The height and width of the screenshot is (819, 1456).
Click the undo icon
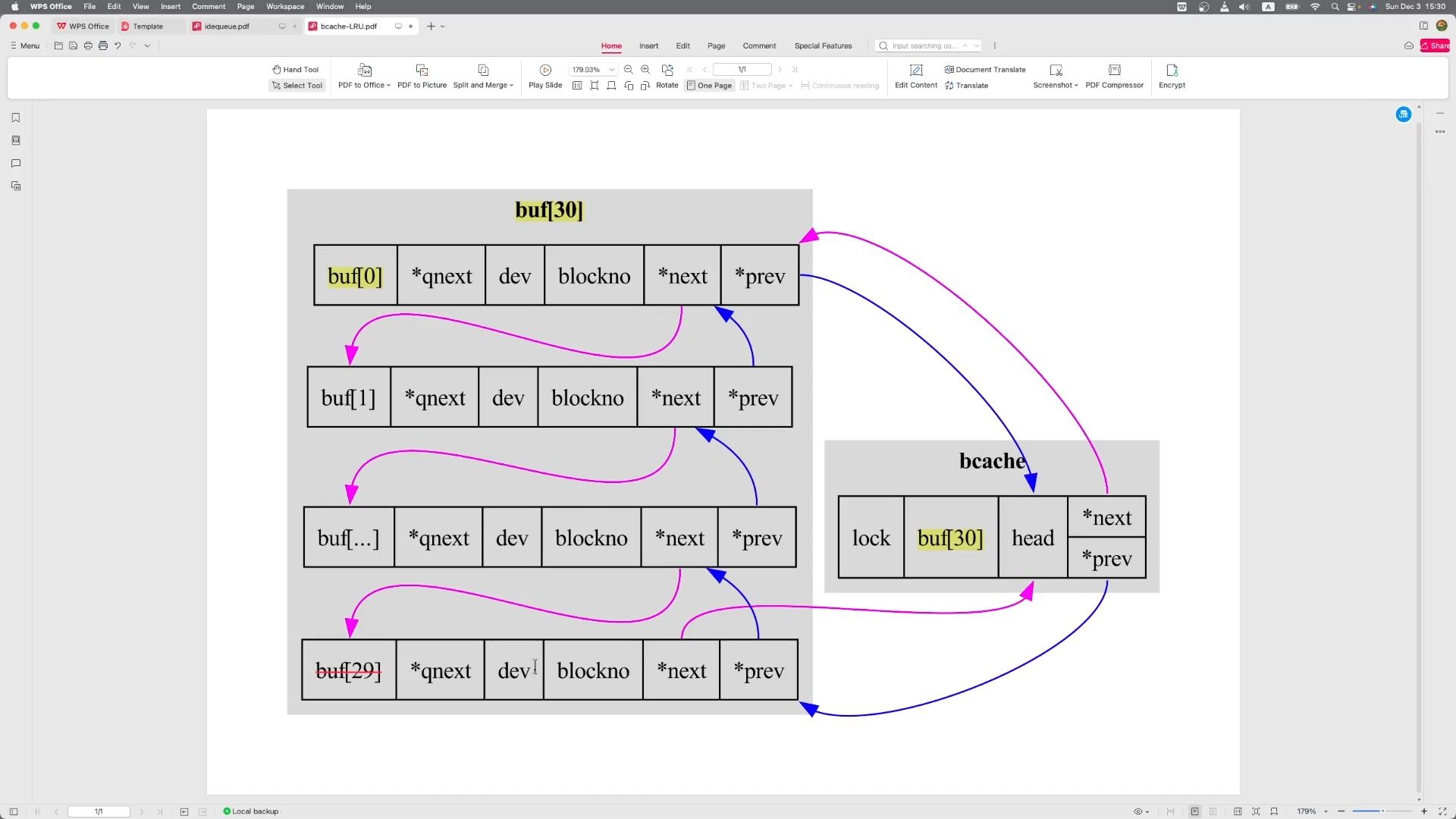click(118, 46)
